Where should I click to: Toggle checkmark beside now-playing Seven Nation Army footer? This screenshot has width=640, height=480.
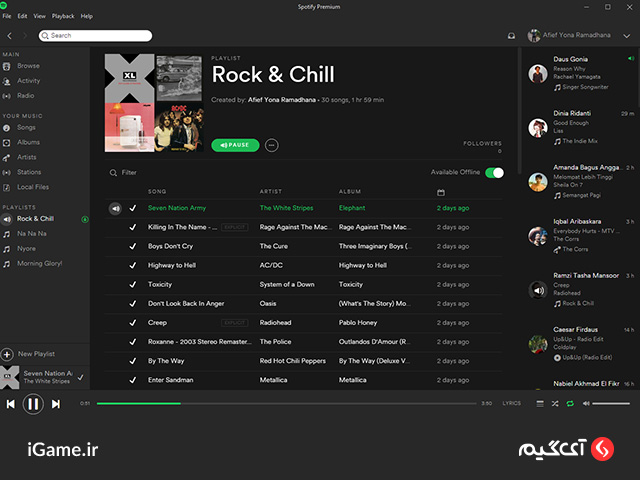tap(80, 378)
